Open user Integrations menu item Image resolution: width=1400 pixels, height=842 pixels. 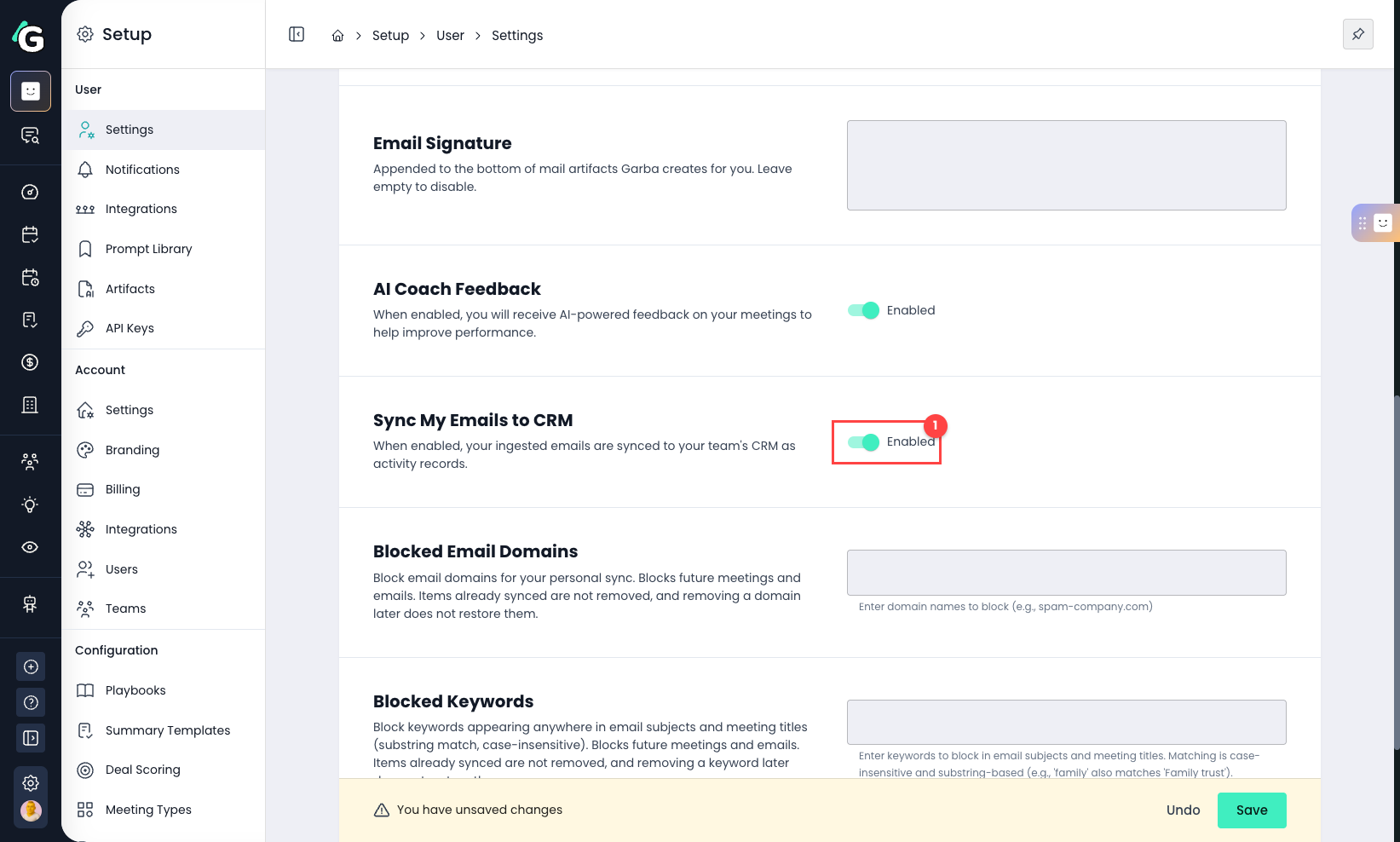point(164,209)
